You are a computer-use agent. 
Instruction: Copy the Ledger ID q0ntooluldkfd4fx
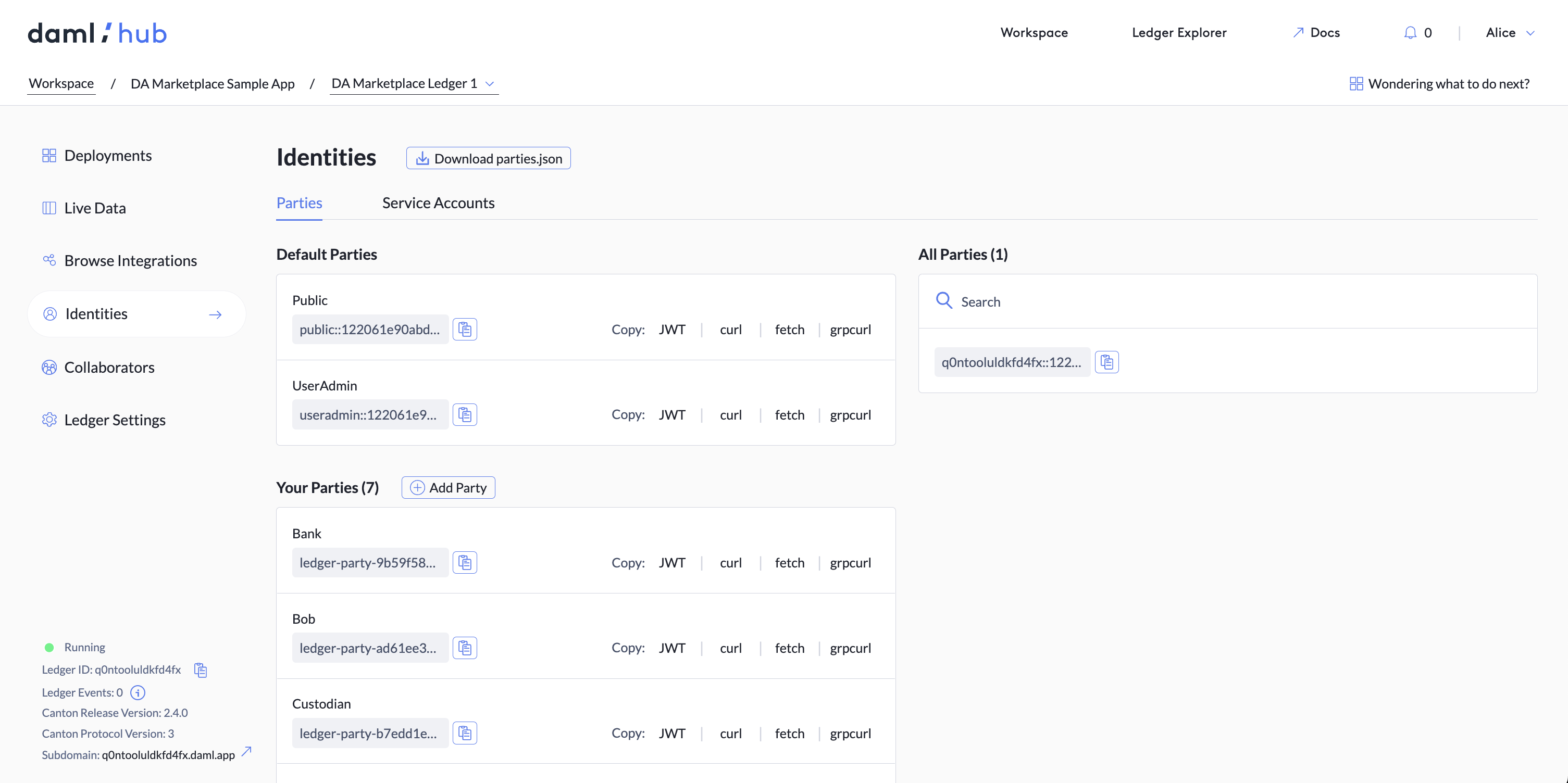[200, 670]
